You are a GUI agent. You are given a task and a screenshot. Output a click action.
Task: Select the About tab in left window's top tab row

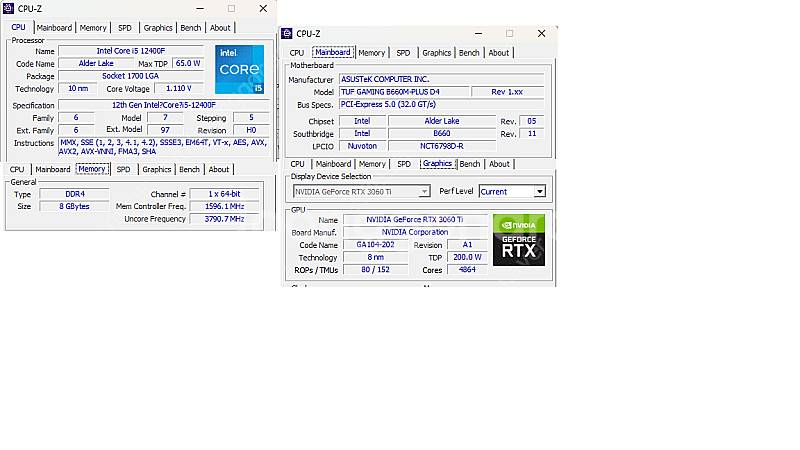coord(220,28)
